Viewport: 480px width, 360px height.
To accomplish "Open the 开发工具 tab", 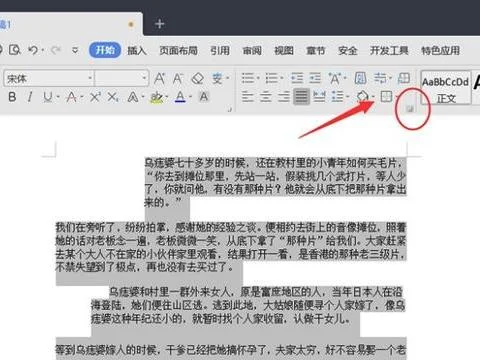I will [x=389, y=51].
